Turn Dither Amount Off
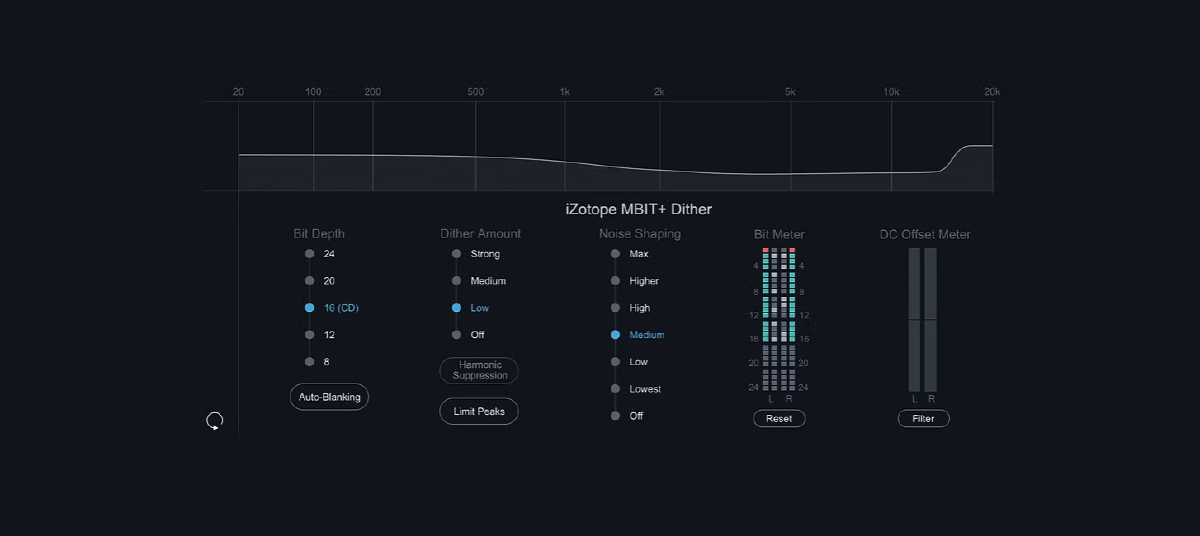1200x536 pixels. point(468,335)
